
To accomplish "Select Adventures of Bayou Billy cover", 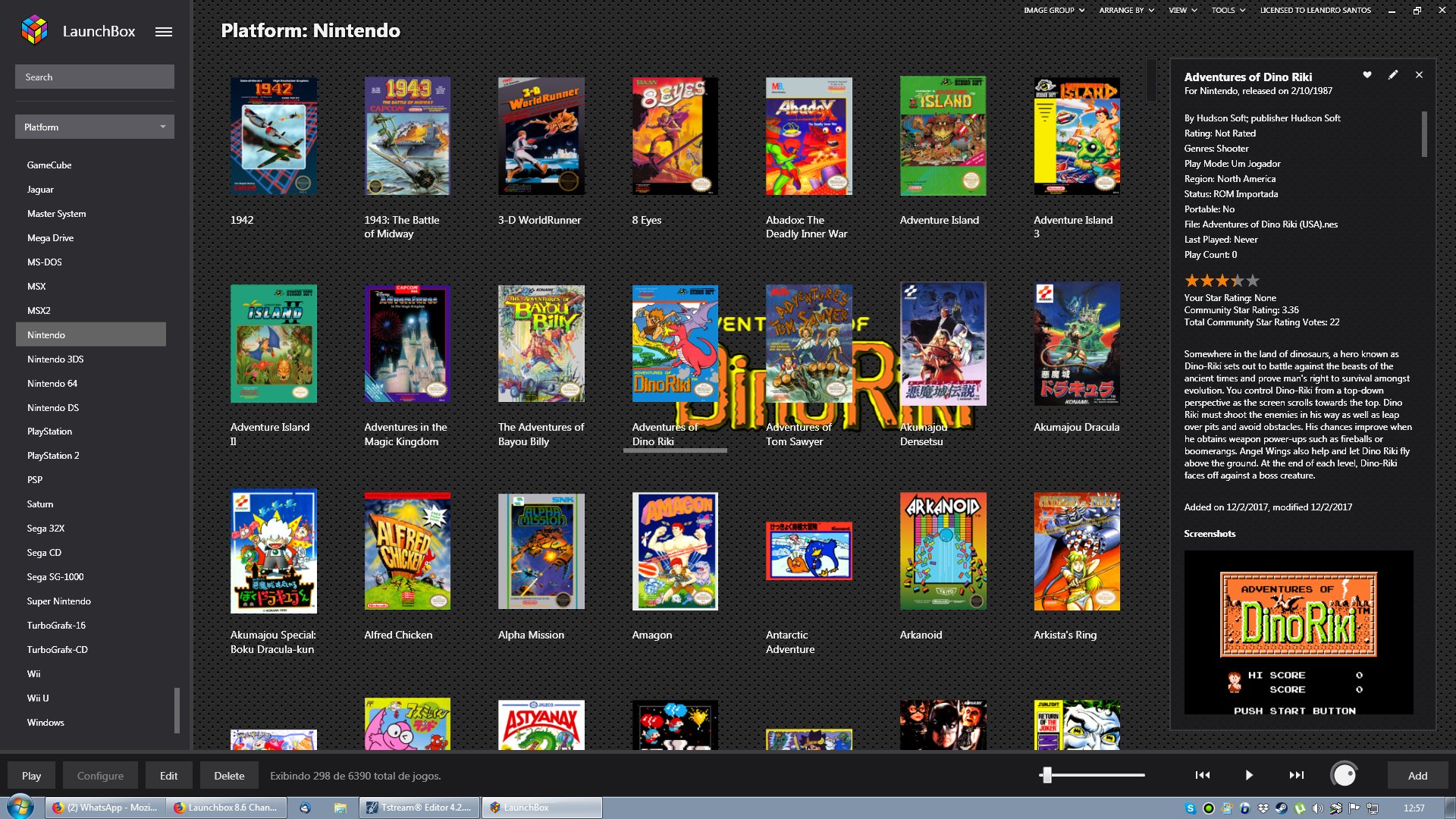I will pos(541,344).
